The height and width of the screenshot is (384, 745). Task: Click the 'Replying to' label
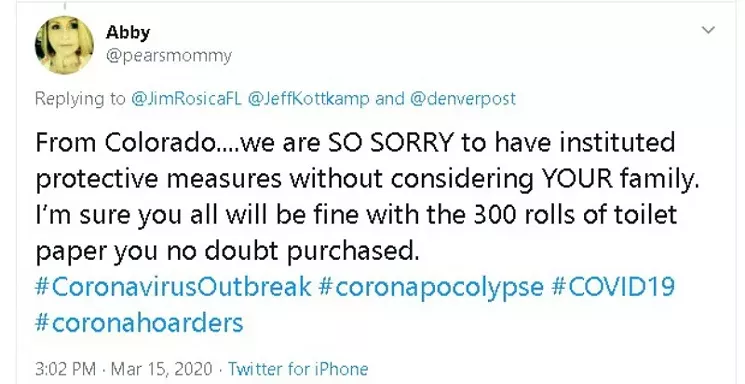(x=80, y=99)
